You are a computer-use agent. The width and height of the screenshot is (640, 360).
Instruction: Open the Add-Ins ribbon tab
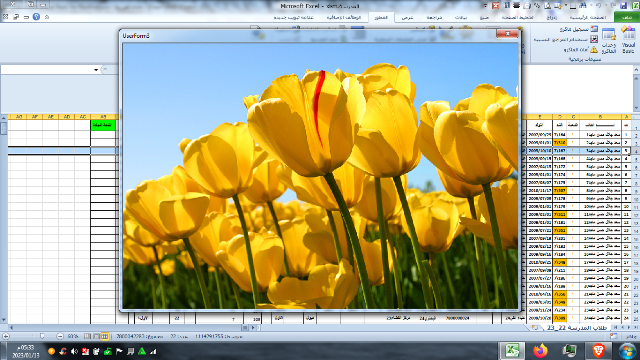click(344, 18)
